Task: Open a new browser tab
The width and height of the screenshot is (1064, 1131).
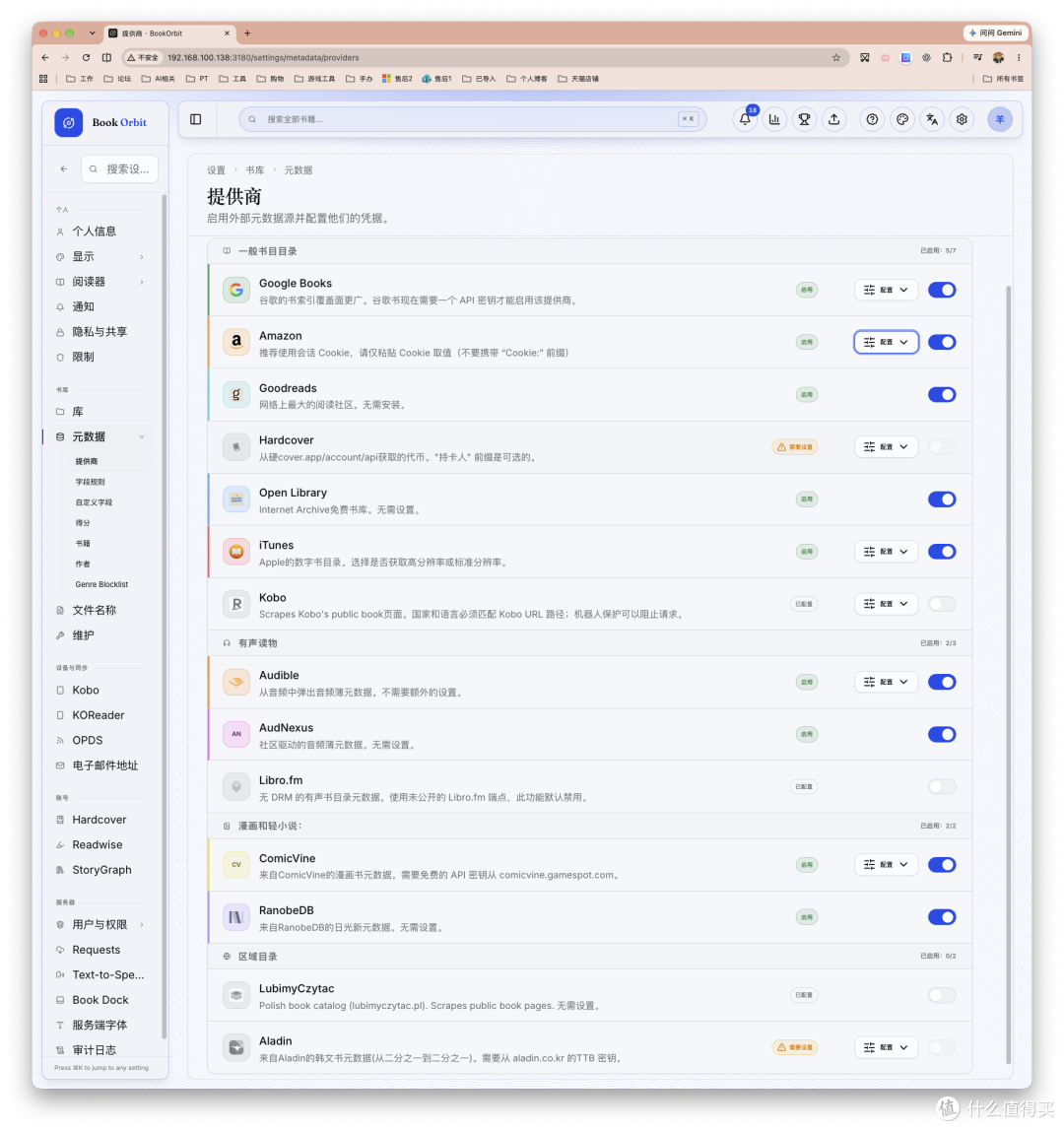Action: point(247,33)
